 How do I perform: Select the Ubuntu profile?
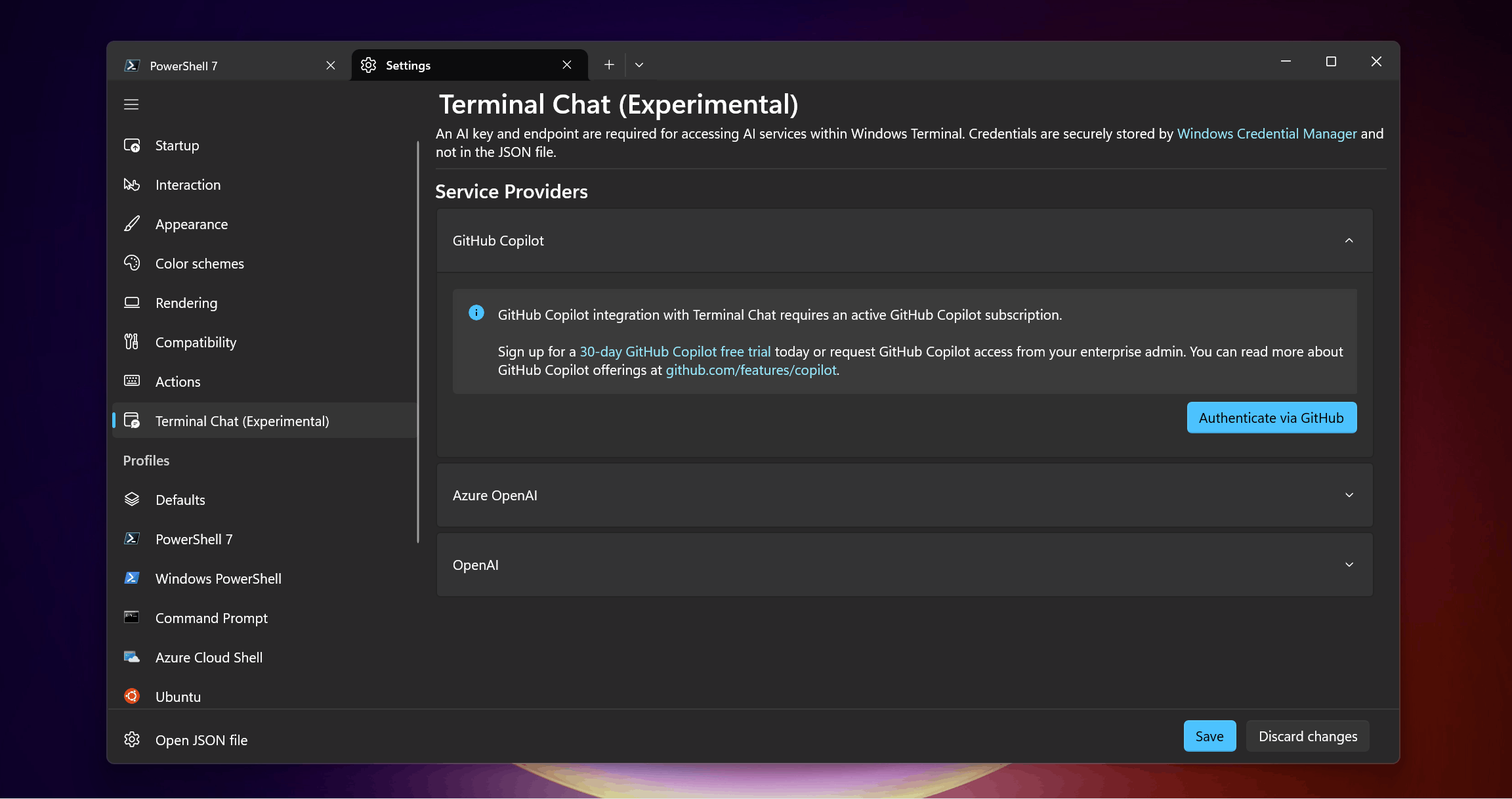point(178,696)
